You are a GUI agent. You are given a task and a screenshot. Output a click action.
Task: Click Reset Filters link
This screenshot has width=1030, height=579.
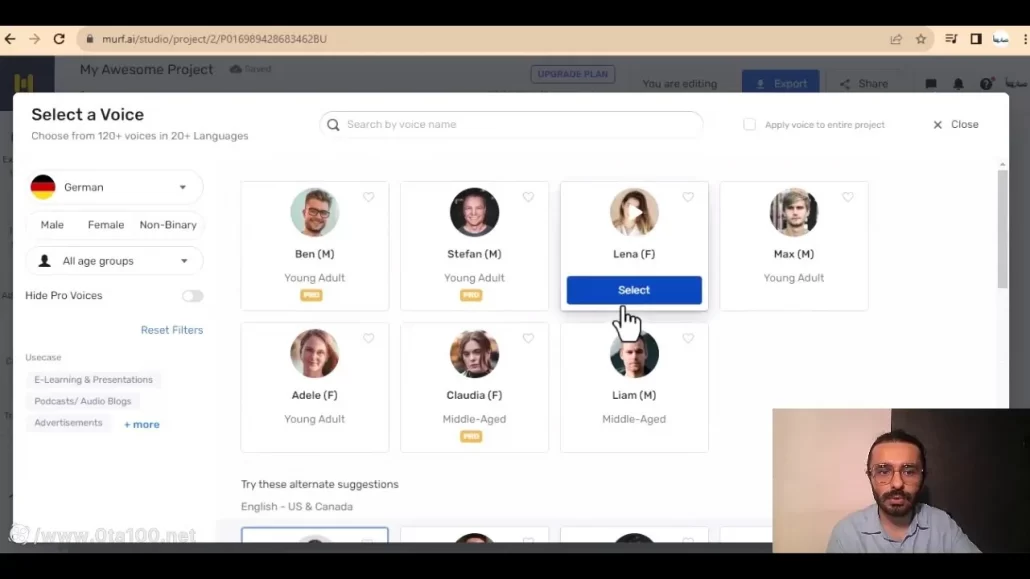pyautogui.click(x=171, y=330)
